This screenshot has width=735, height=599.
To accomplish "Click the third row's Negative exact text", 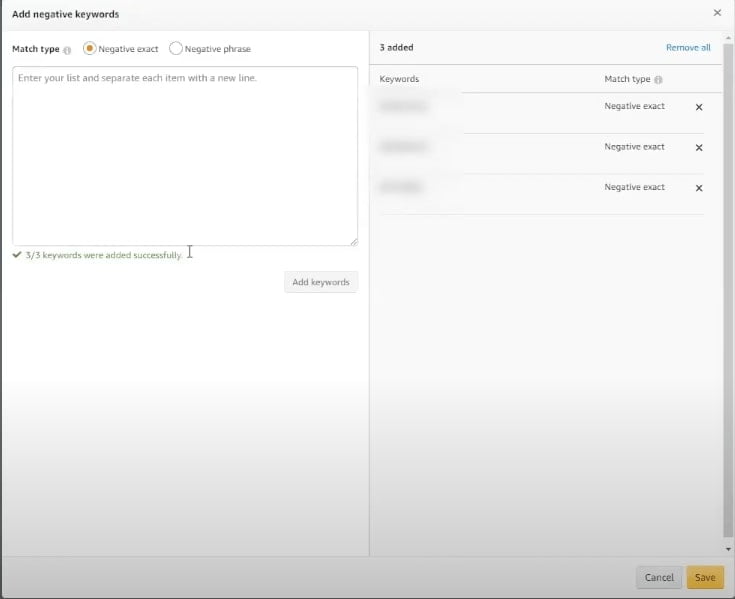I will point(634,187).
